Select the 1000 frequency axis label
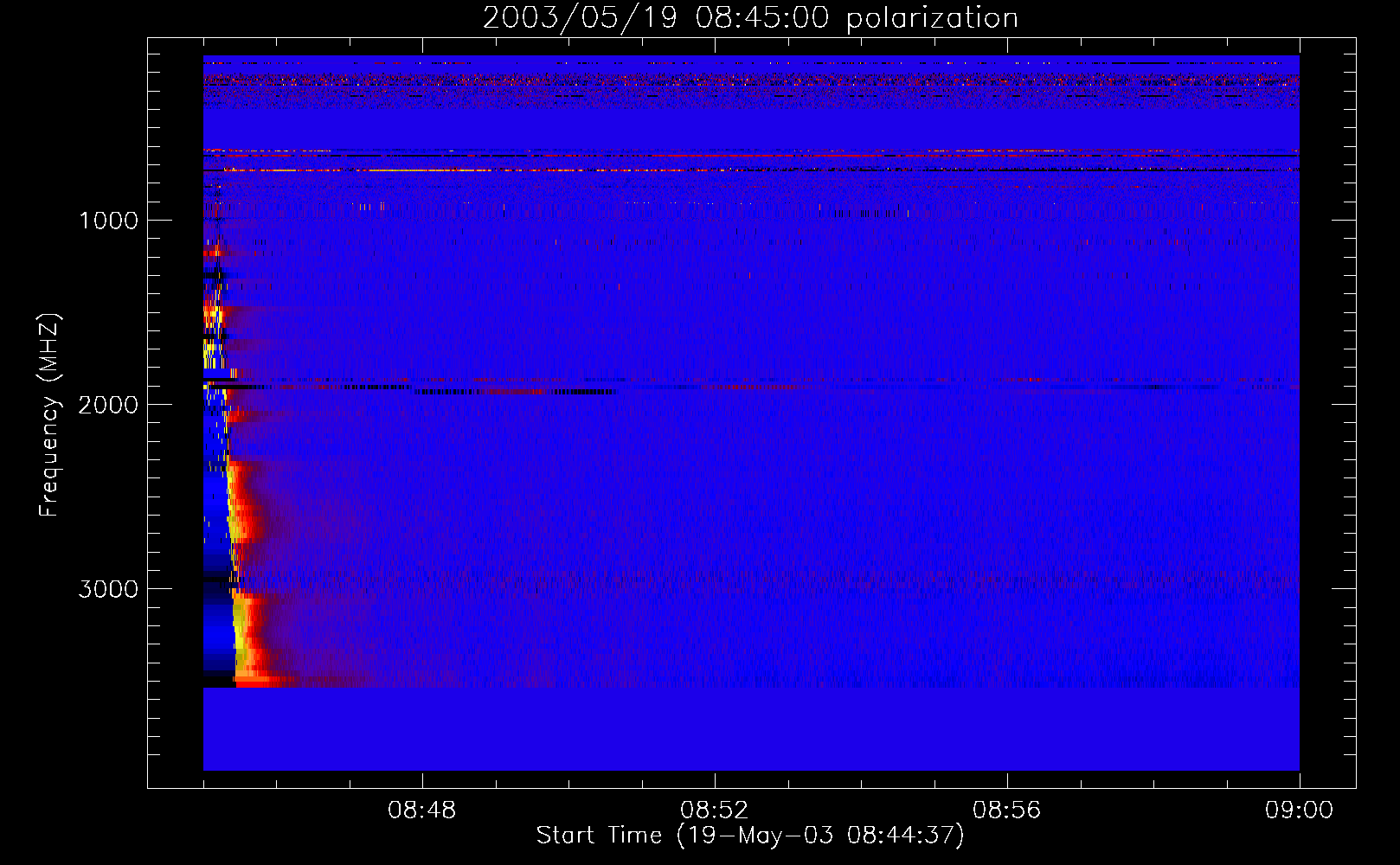Screen dimensions: 1400x865 [108, 221]
